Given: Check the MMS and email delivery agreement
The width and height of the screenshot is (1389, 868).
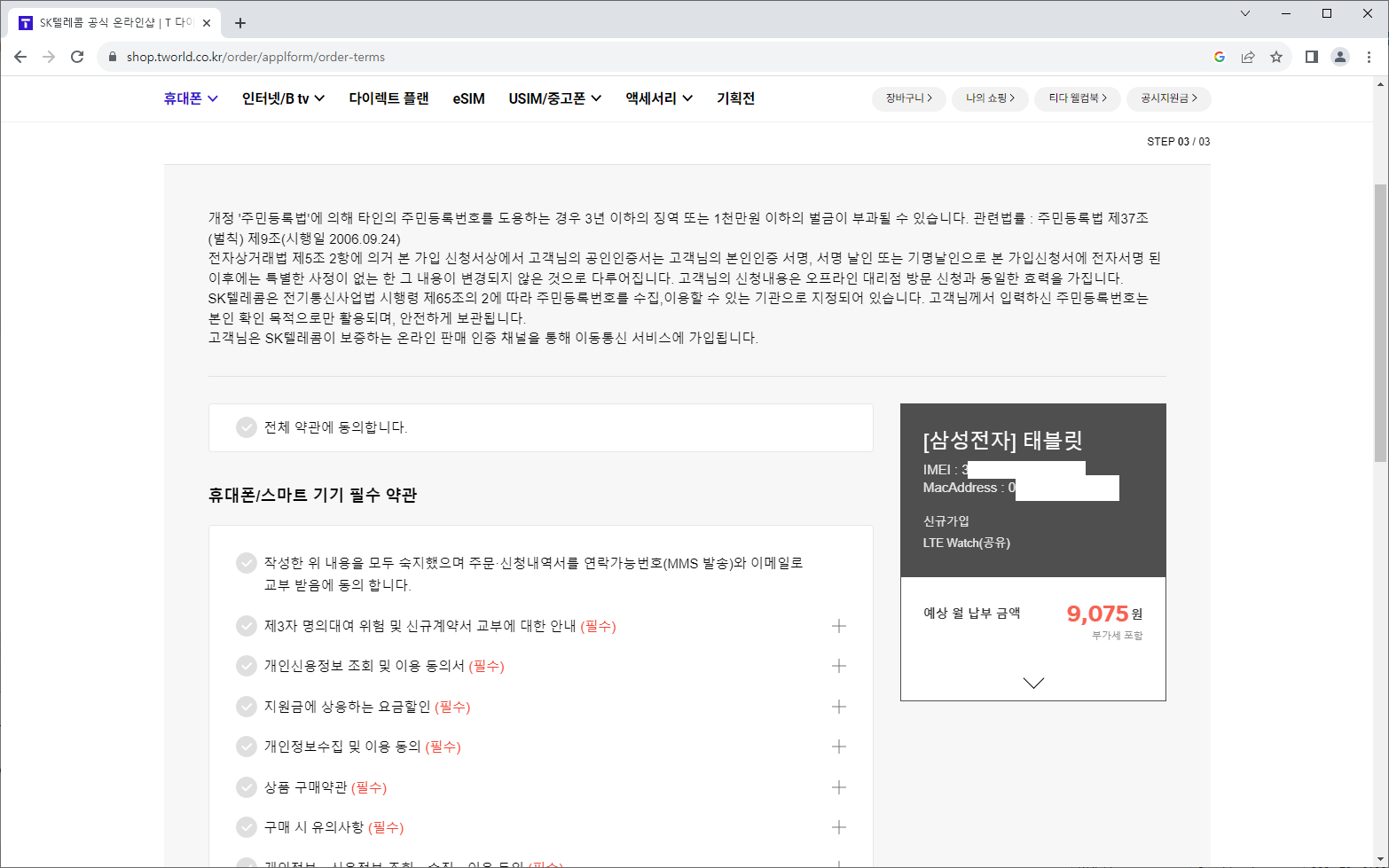Looking at the screenshot, I should tap(247, 563).
